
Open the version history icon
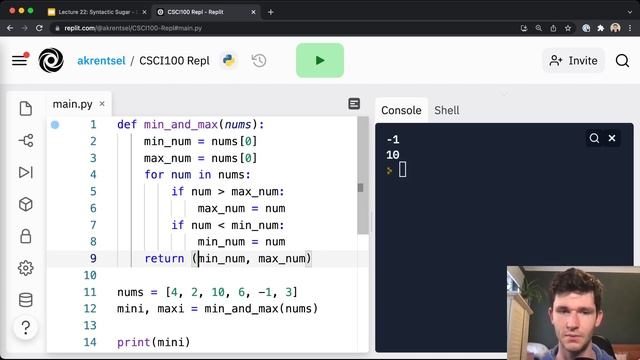pyautogui.click(x=259, y=60)
